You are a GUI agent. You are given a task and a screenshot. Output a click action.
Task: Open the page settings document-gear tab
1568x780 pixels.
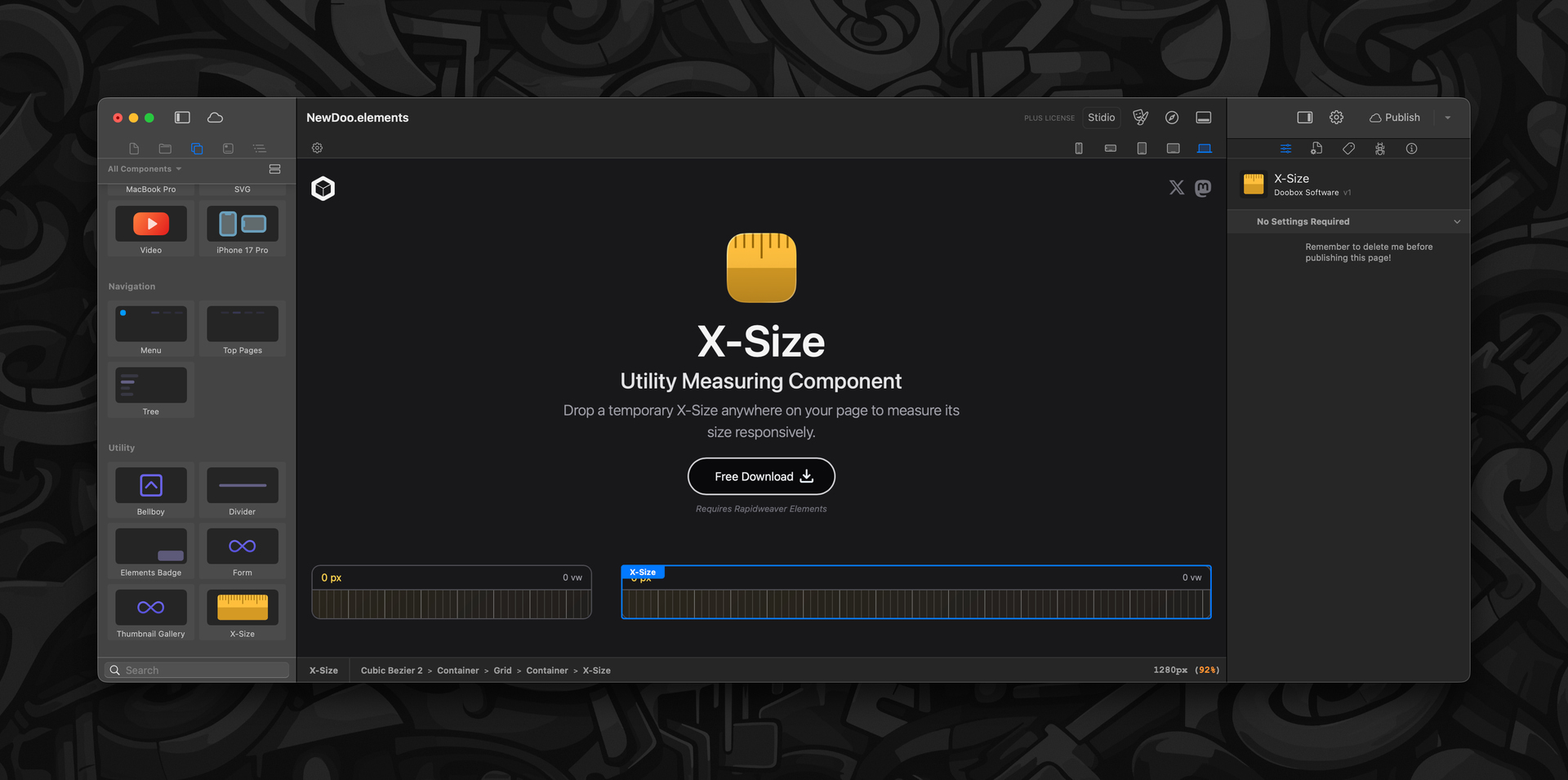click(x=1316, y=149)
